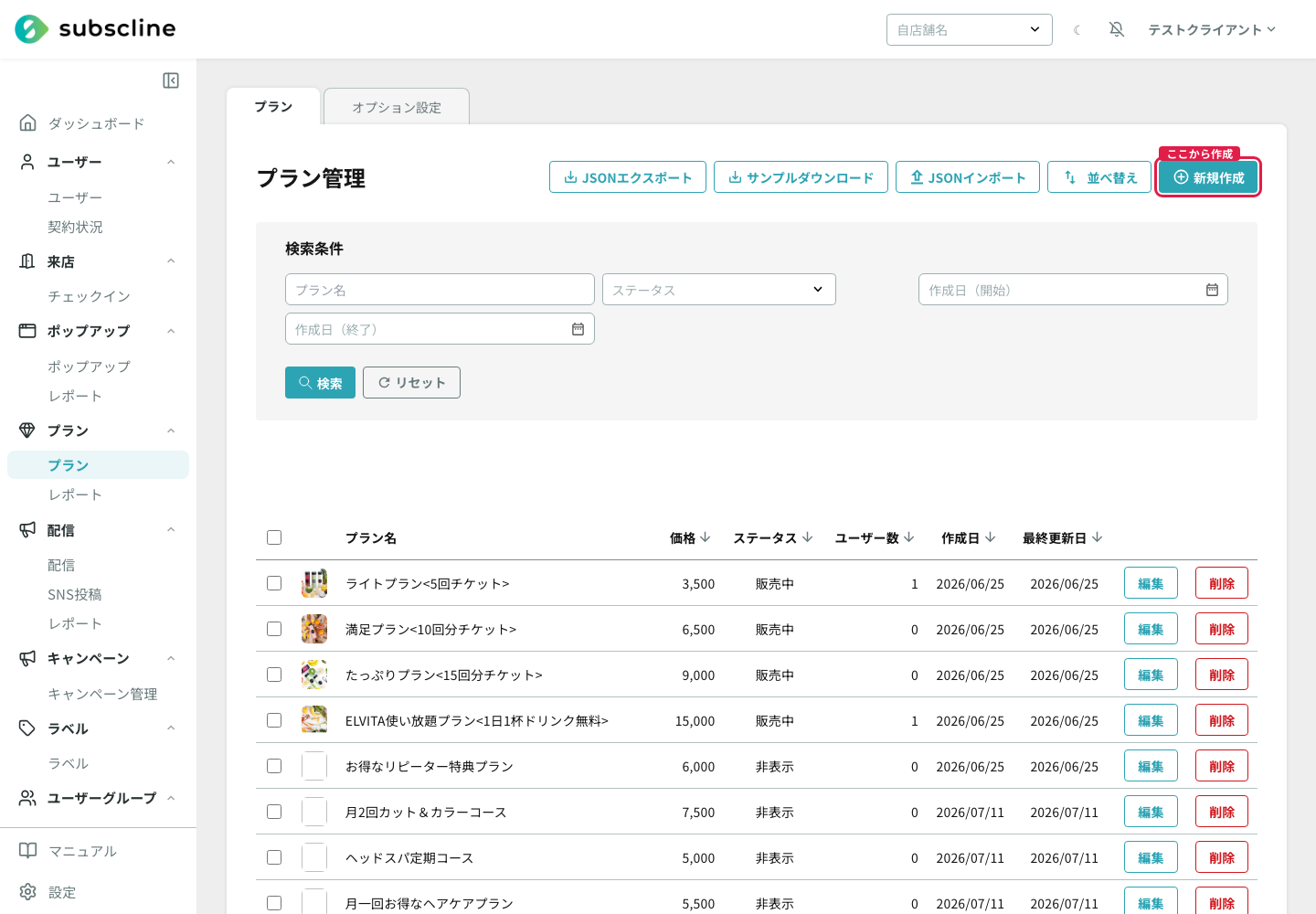Click the サンプルダウンロード button
Screen dimensions: 1316x914
click(801, 177)
